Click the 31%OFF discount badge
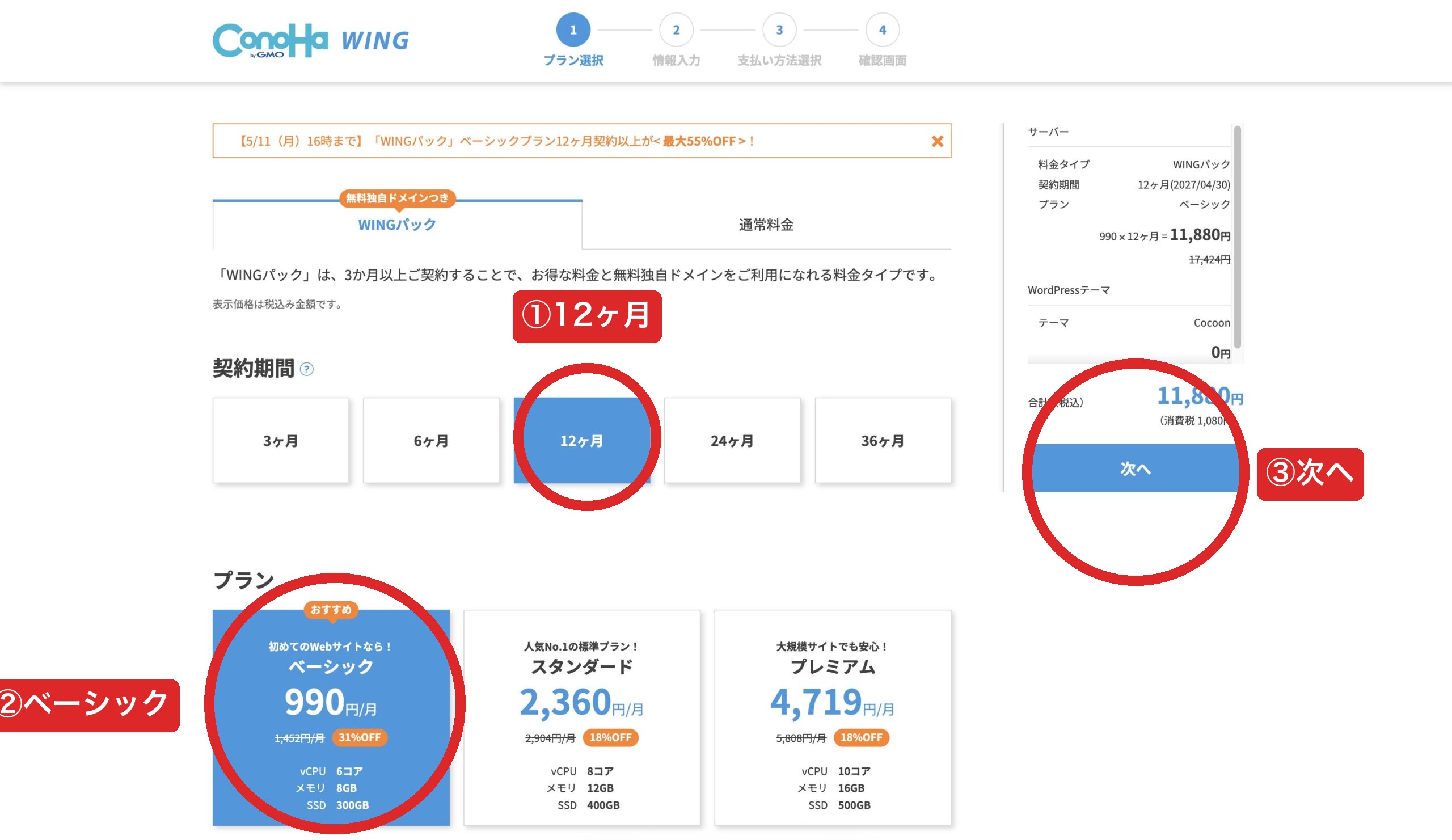The height and width of the screenshot is (840, 1452). pos(360,737)
